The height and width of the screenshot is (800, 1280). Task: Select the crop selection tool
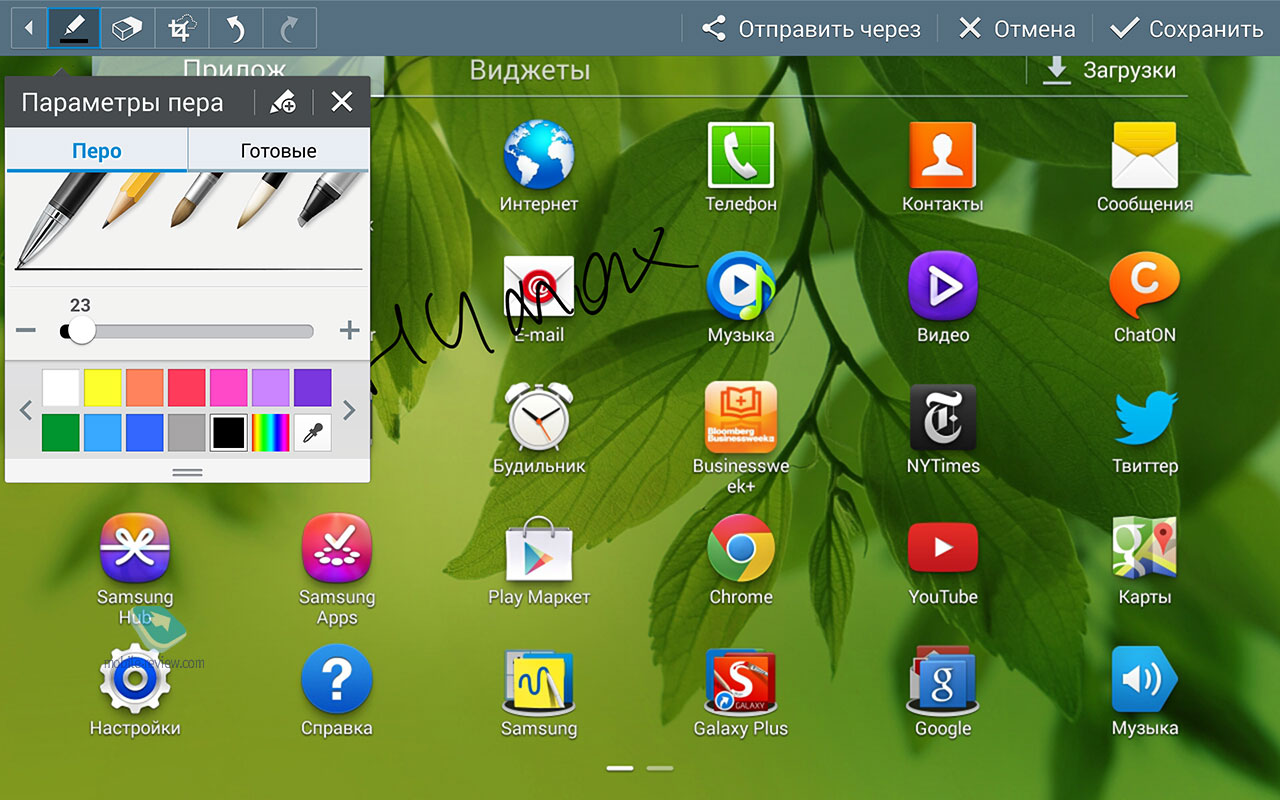point(182,29)
